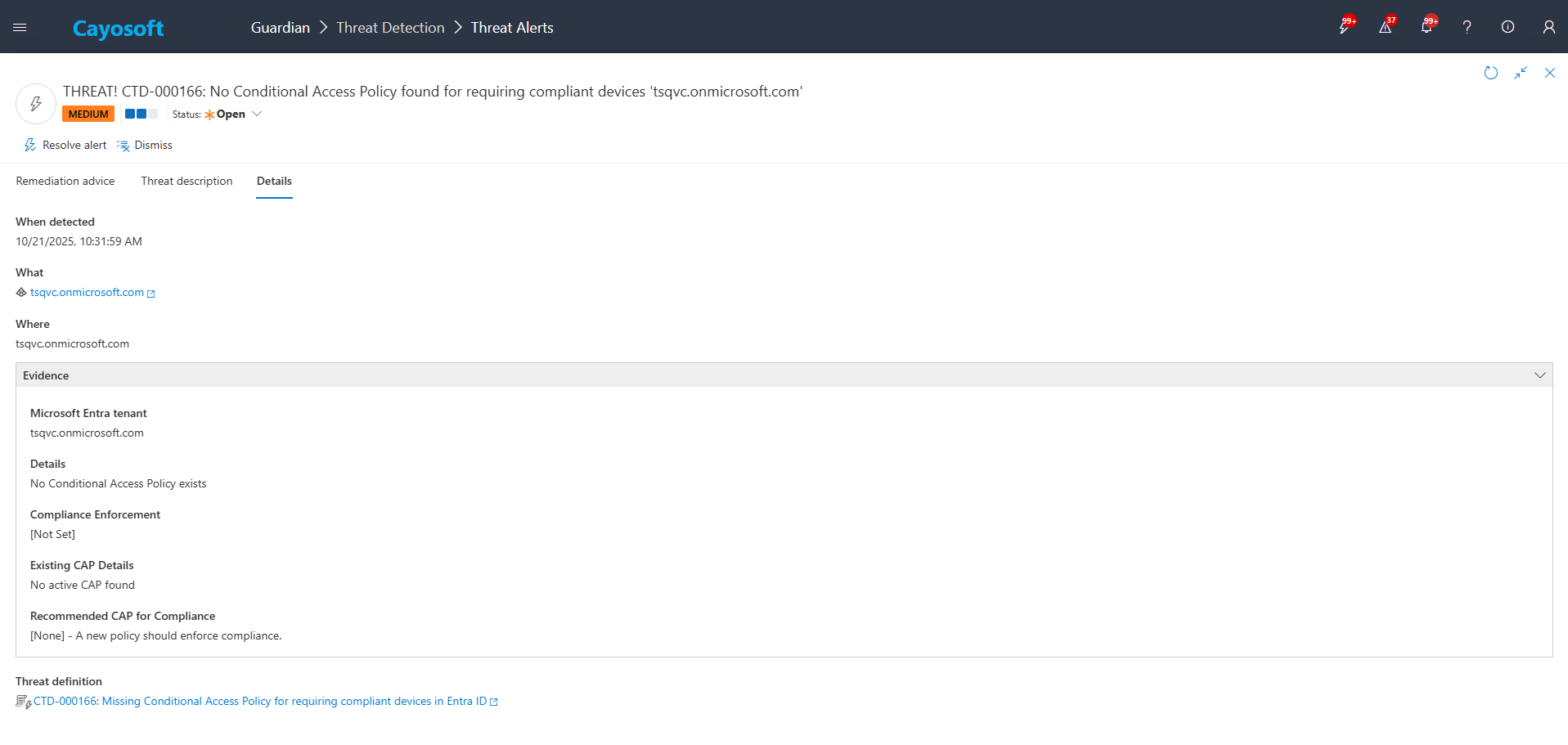
Task: Click the Resolve alert button
Action: pos(65,145)
